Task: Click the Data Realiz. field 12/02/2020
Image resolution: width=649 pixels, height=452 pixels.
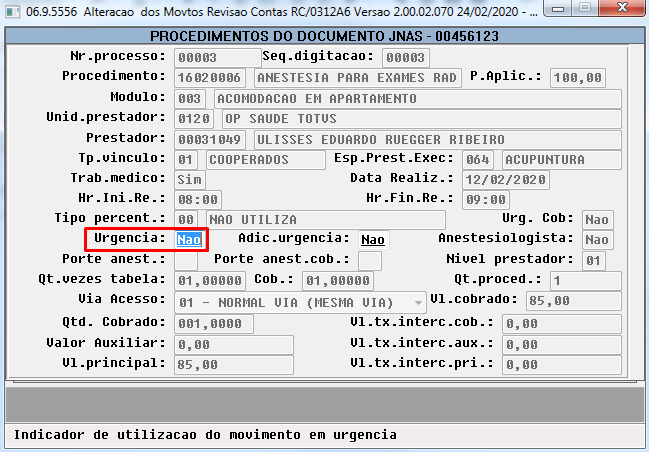Action: (x=506, y=180)
